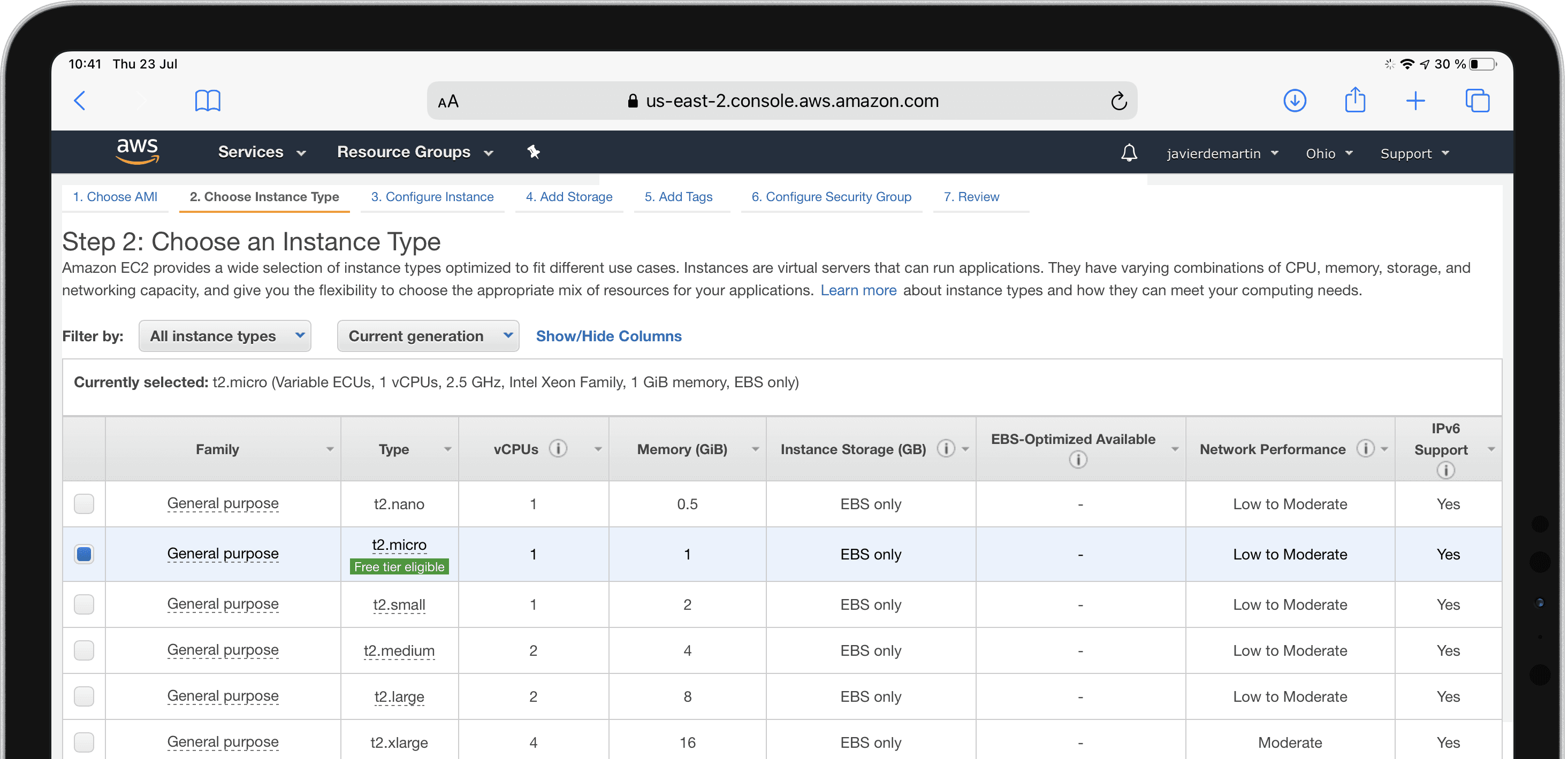Open a new tab with plus icon
Image resolution: width=1568 pixels, height=759 pixels.
coord(1415,101)
